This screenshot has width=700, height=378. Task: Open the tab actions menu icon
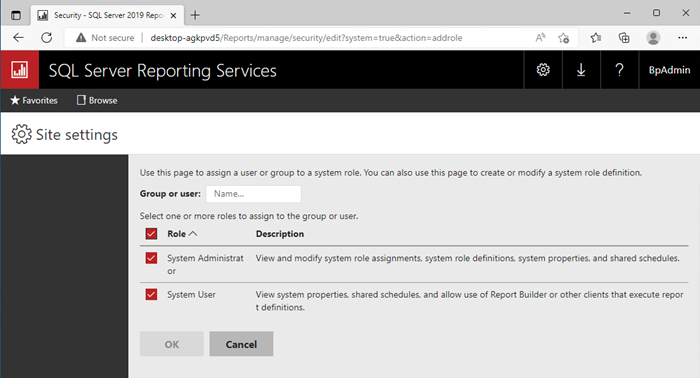pos(16,15)
